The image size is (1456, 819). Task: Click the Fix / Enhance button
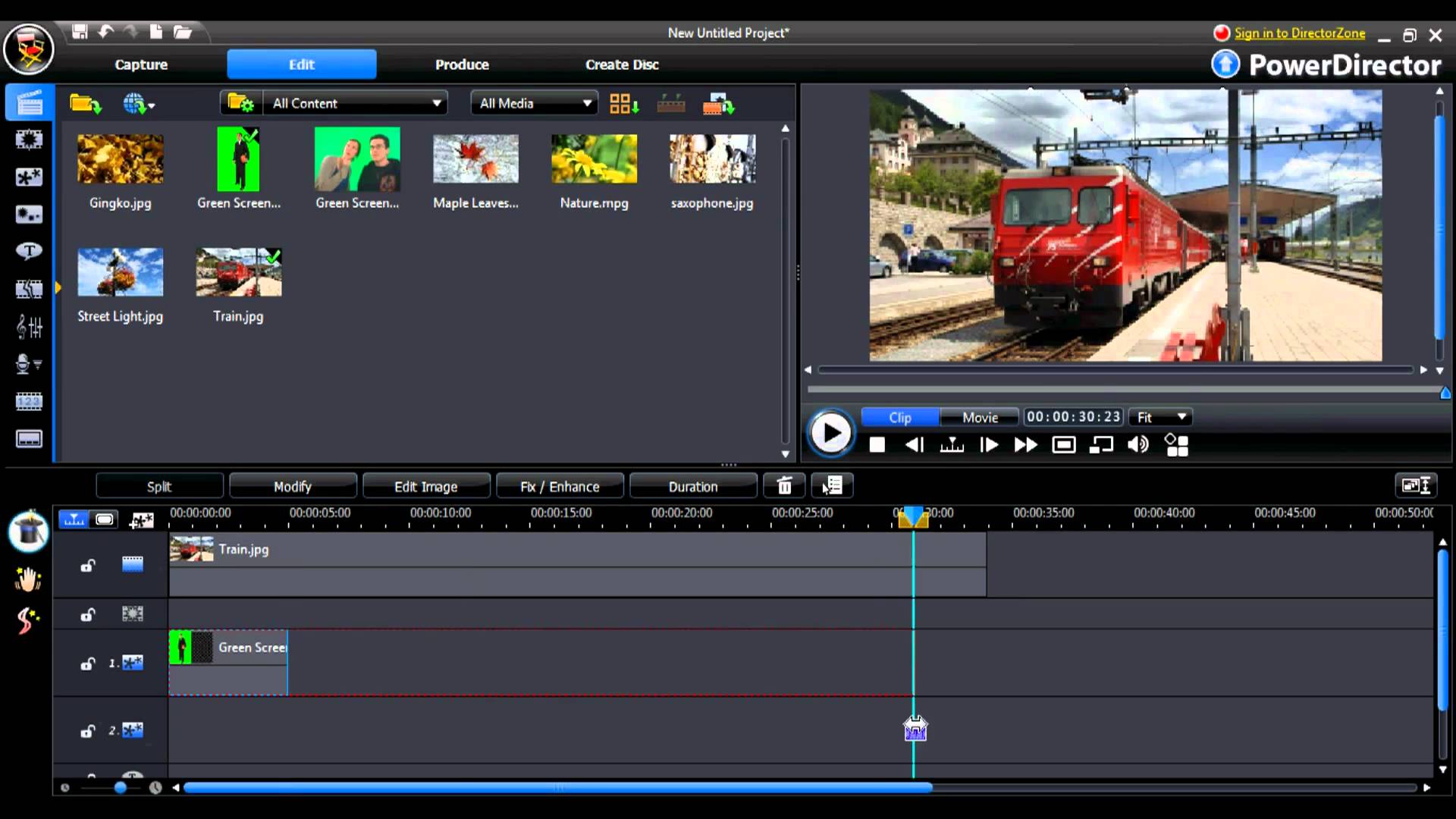[560, 486]
